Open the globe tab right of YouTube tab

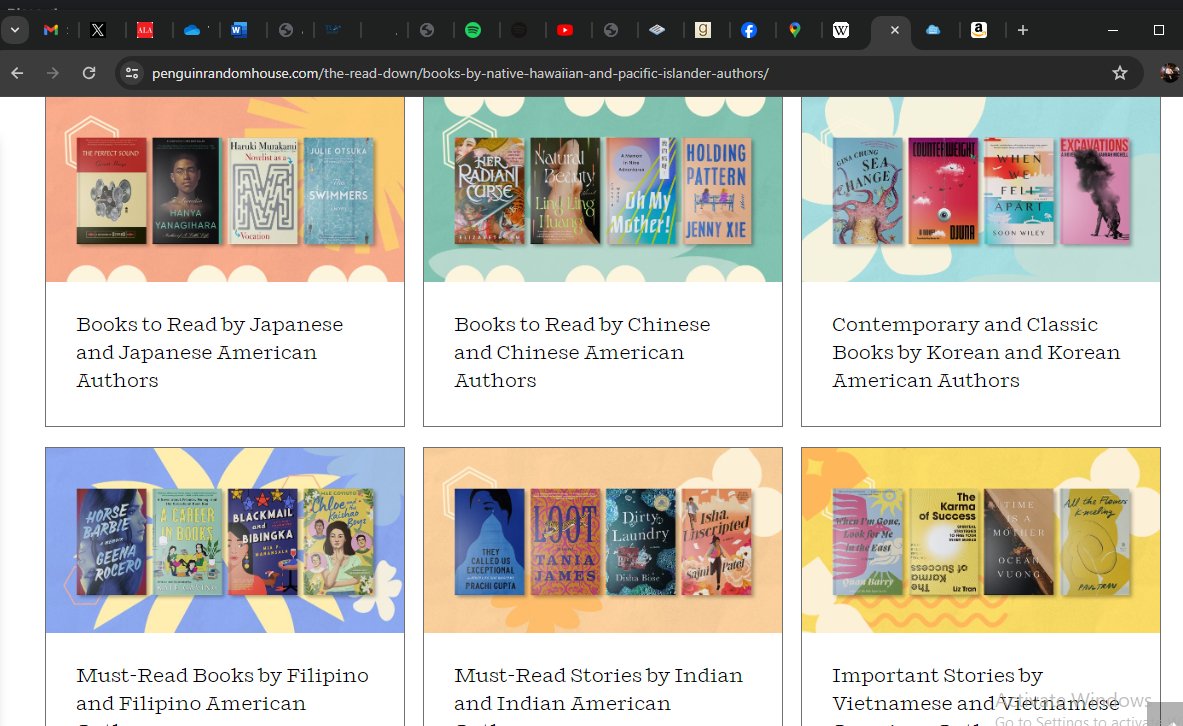pyautogui.click(x=611, y=30)
